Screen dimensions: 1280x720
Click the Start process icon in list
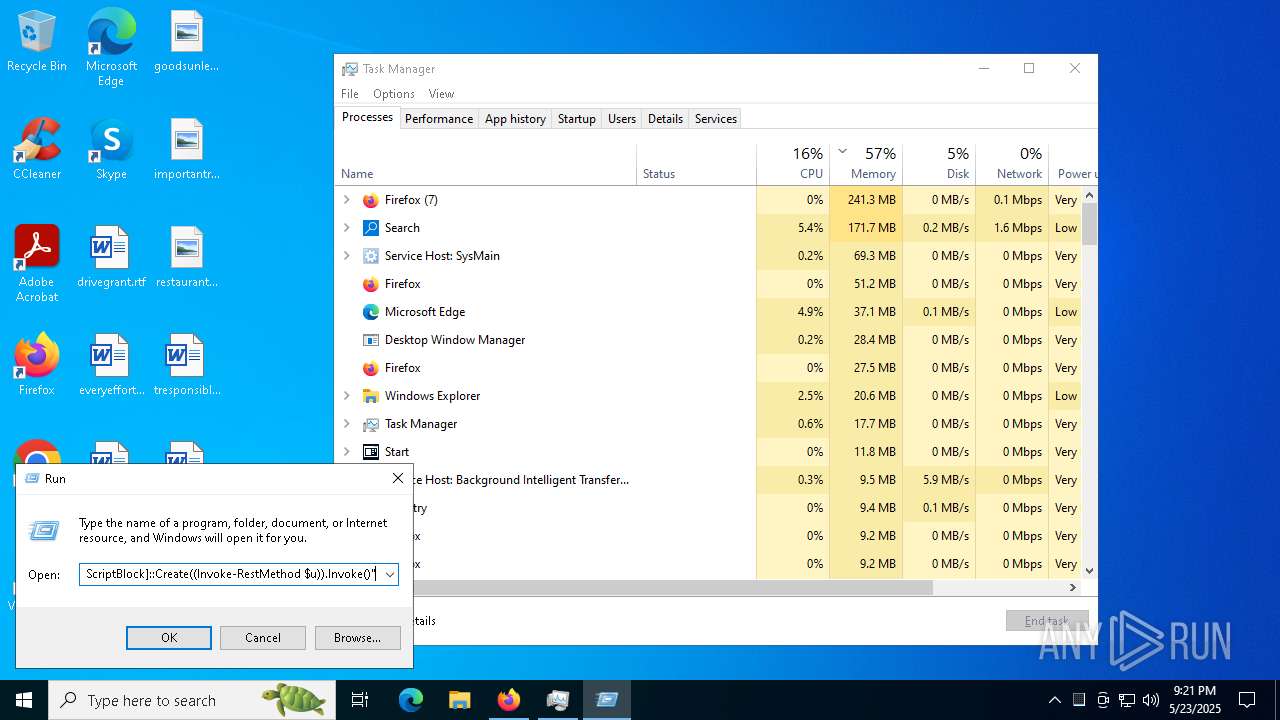[x=371, y=452]
